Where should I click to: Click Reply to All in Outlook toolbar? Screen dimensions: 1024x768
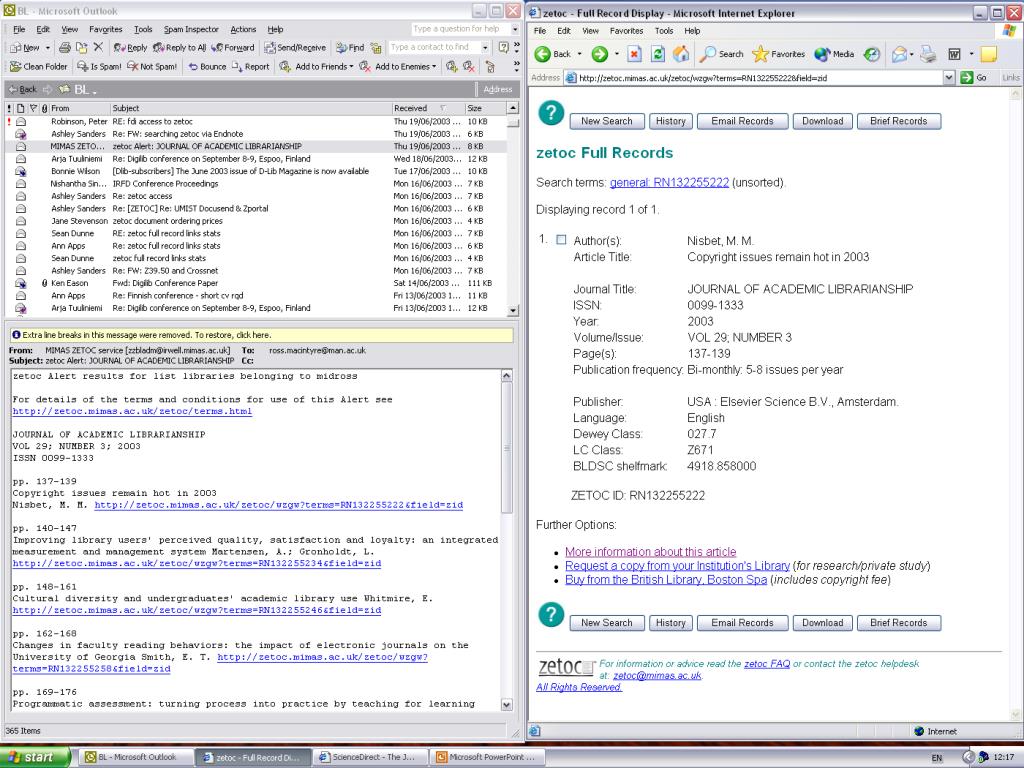click(x=180, y=48)
